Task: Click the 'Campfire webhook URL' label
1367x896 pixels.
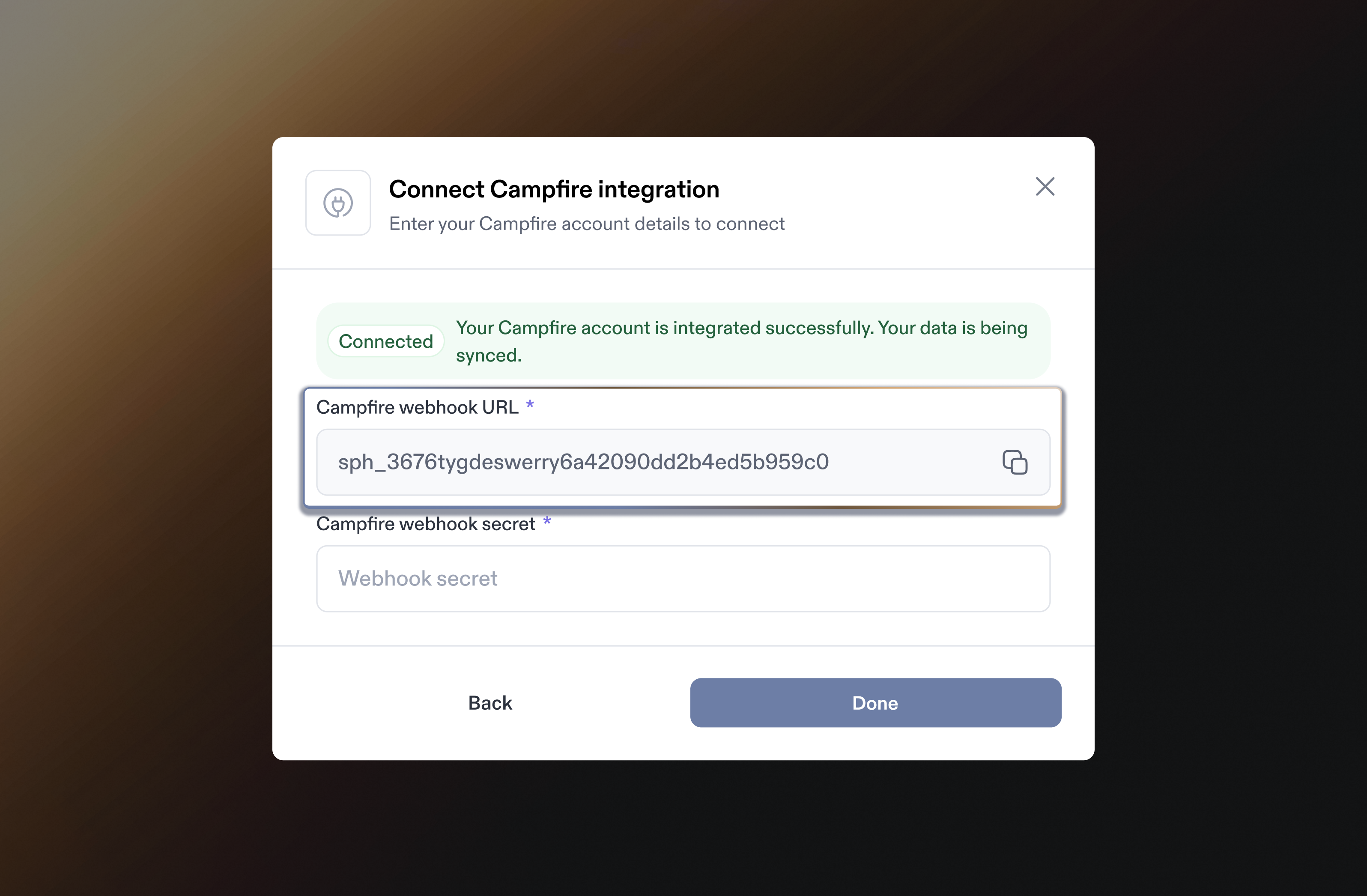Action: click(417, 407)
